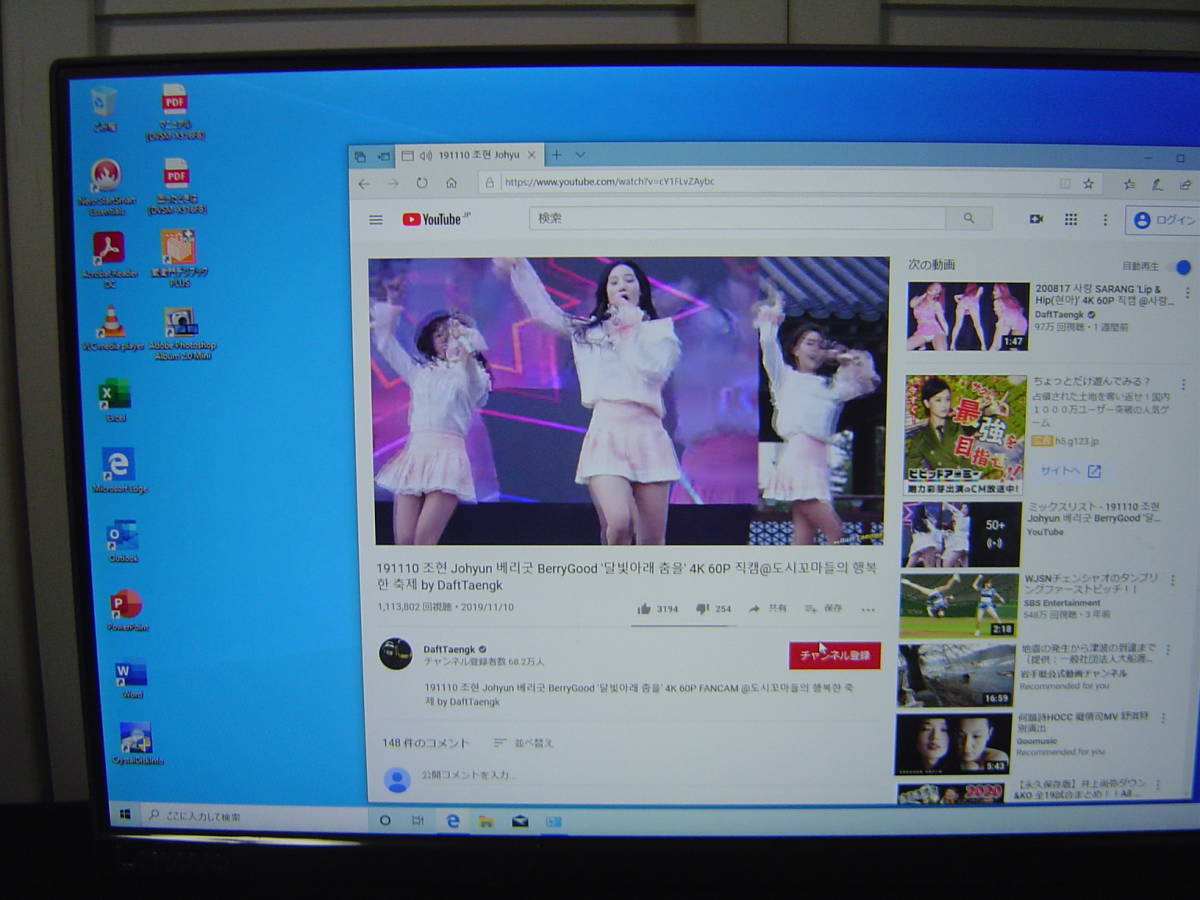This screenshot has height=900, width=1200.
Task: Click the share icon in the Edge toolbar
Action: (x=1185, y=184)
